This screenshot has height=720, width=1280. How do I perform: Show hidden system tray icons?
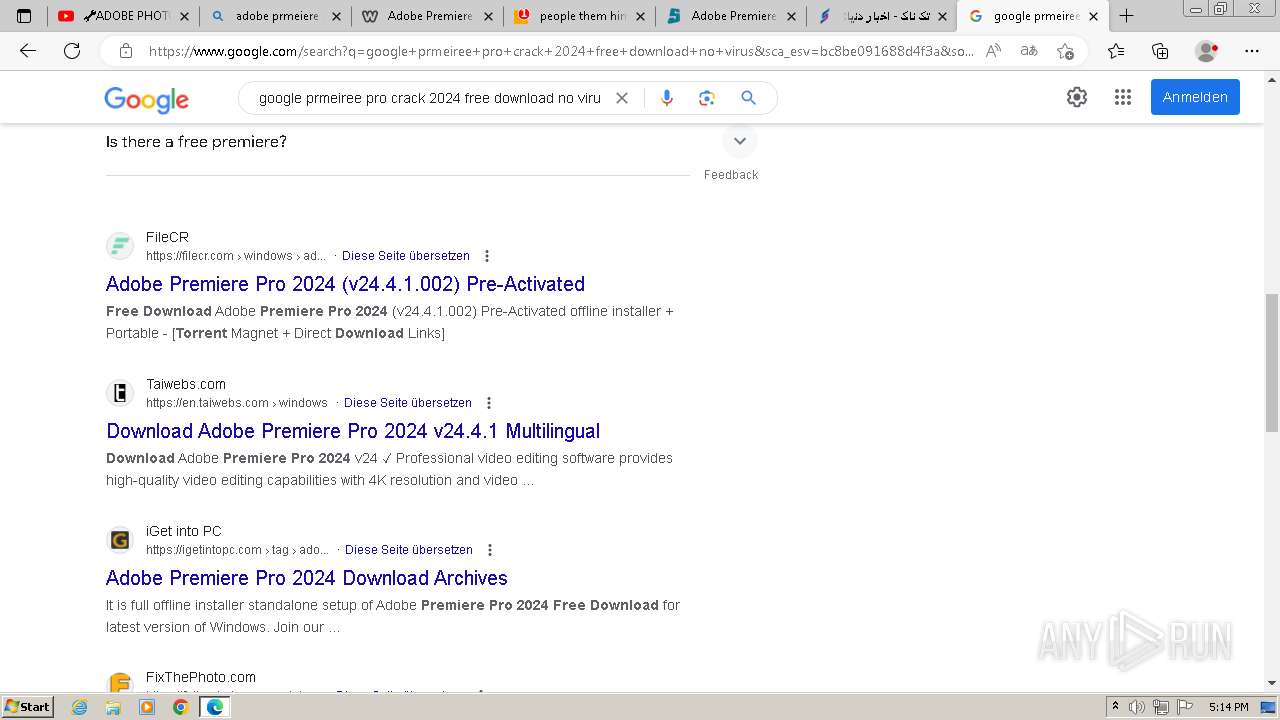point(1115,707)
